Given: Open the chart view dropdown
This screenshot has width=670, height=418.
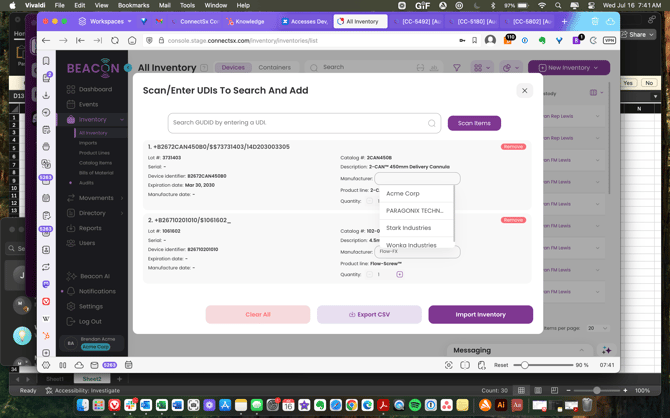Looking at the screenshot, I should pos(510,68).
